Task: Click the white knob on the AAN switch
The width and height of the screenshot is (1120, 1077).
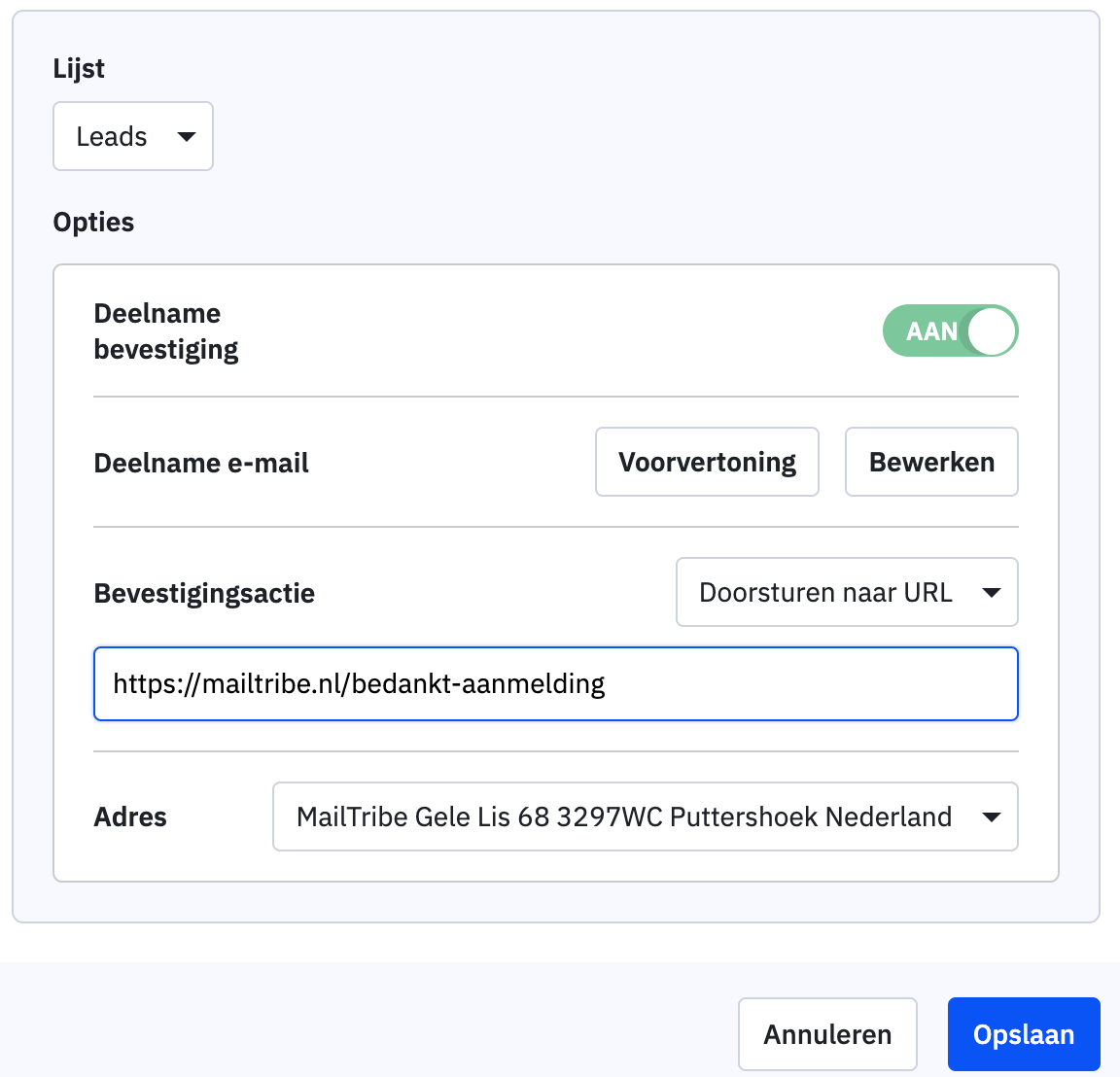Action: (993, 330)
